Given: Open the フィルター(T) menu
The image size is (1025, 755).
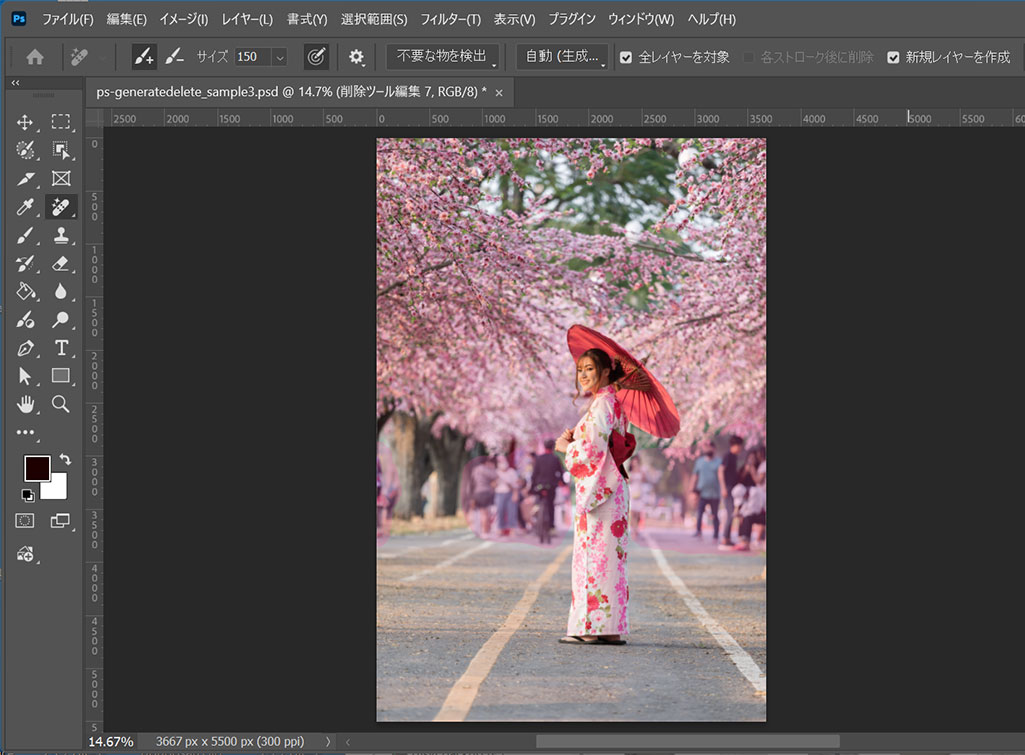Looking at the screenshot, I should [450, 20].
